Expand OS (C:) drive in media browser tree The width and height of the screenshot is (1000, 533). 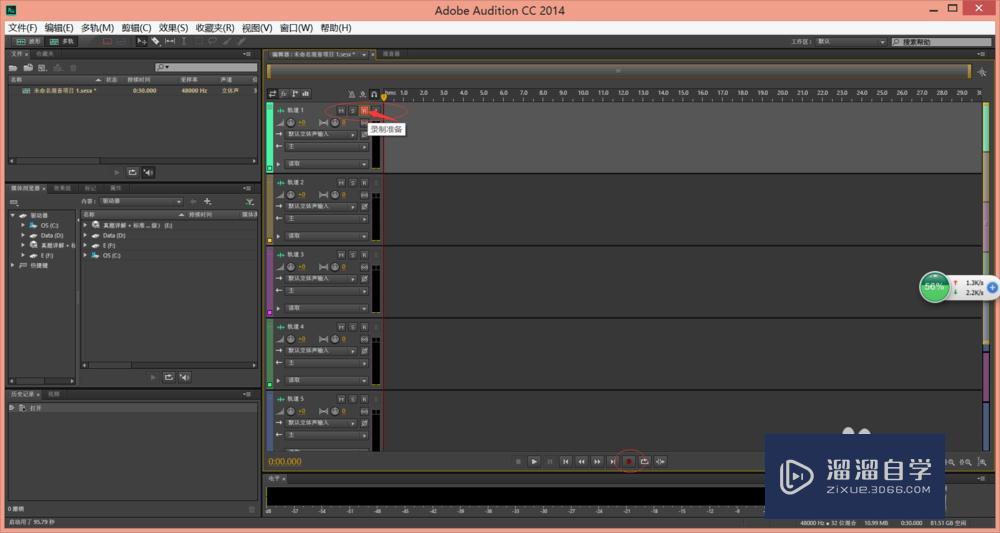tap(23, 226)
